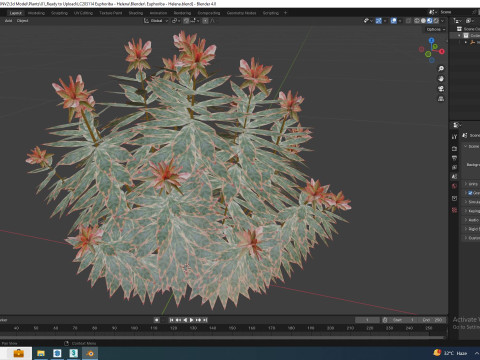Viewport: 480px width, 360px height.
Task: Toggle snapping magnet in header
Action: tap(186, 21)
